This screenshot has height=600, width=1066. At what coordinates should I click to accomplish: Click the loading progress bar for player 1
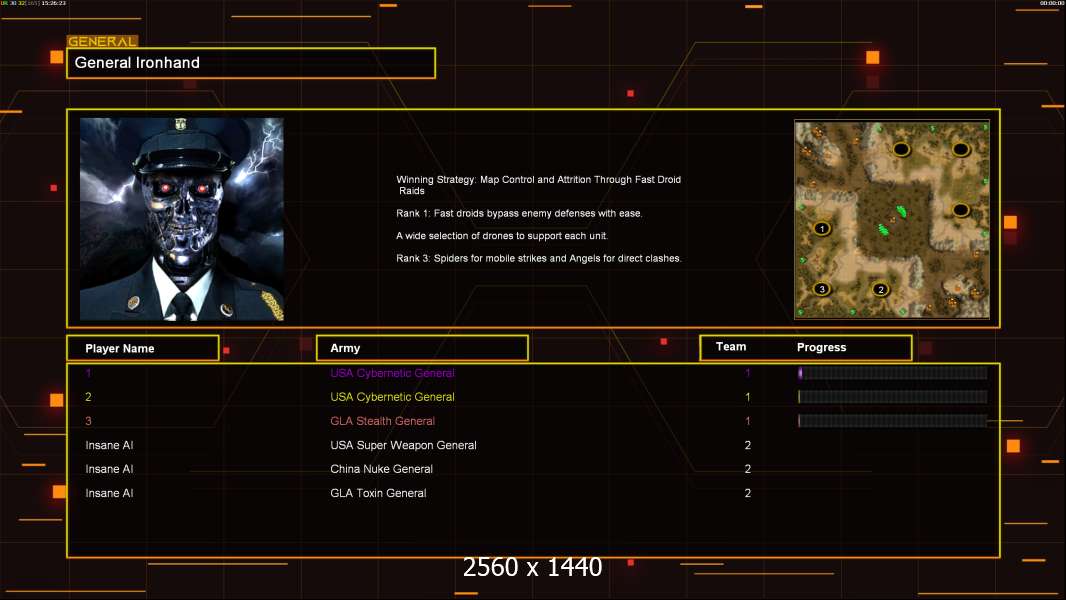(x=893, y=372)
